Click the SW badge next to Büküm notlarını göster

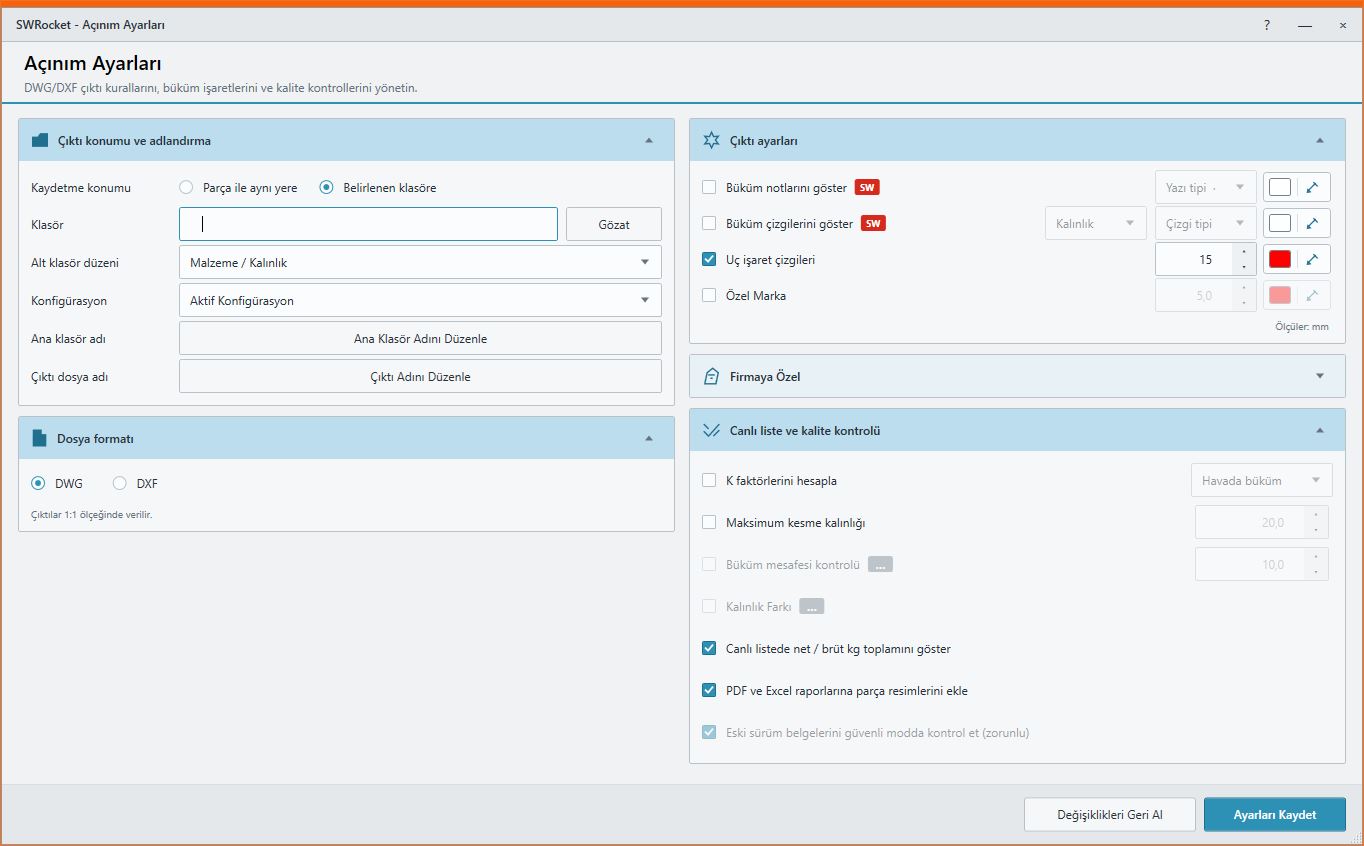(867, 187)
